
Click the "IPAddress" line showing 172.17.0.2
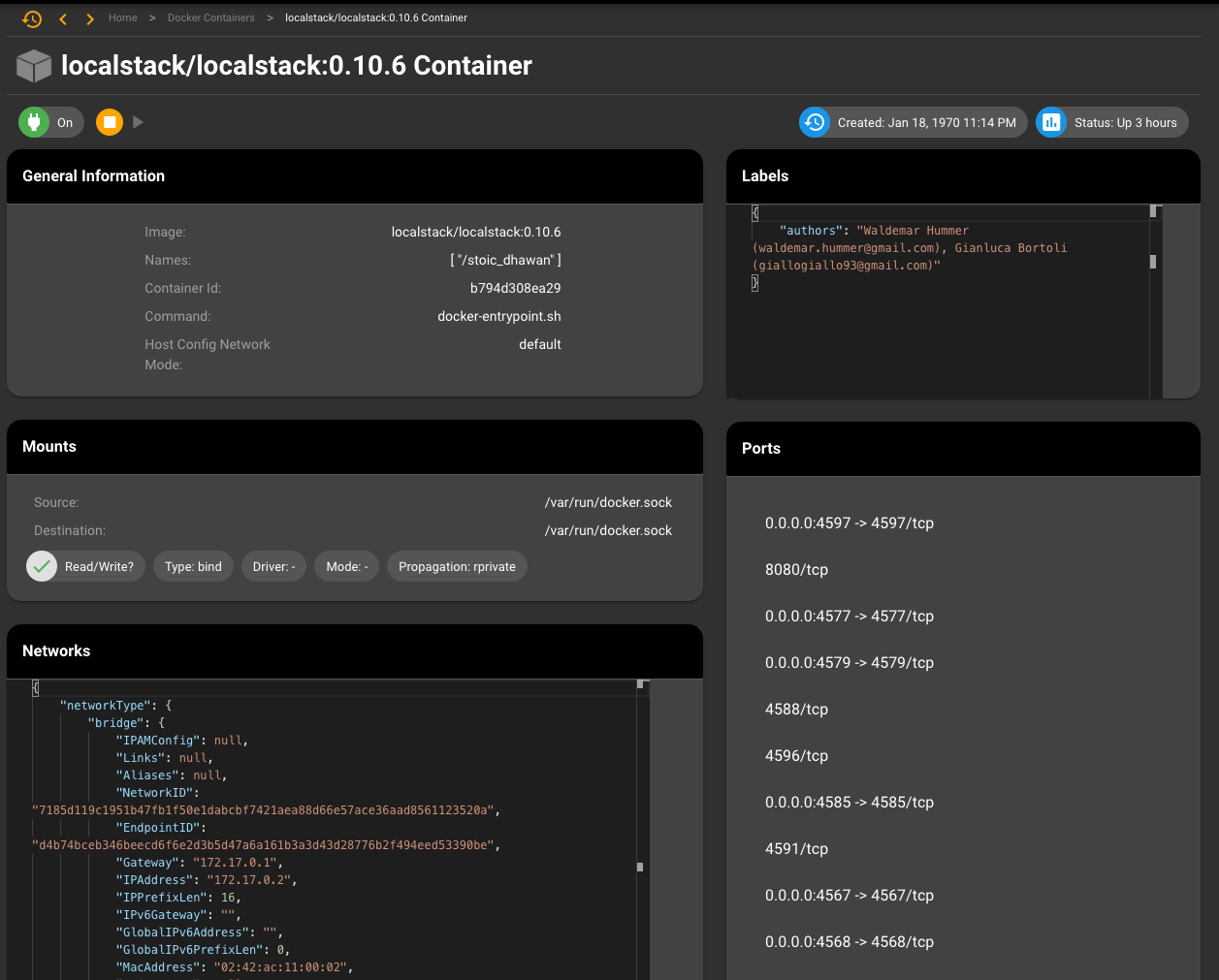[x=207, y=880]
